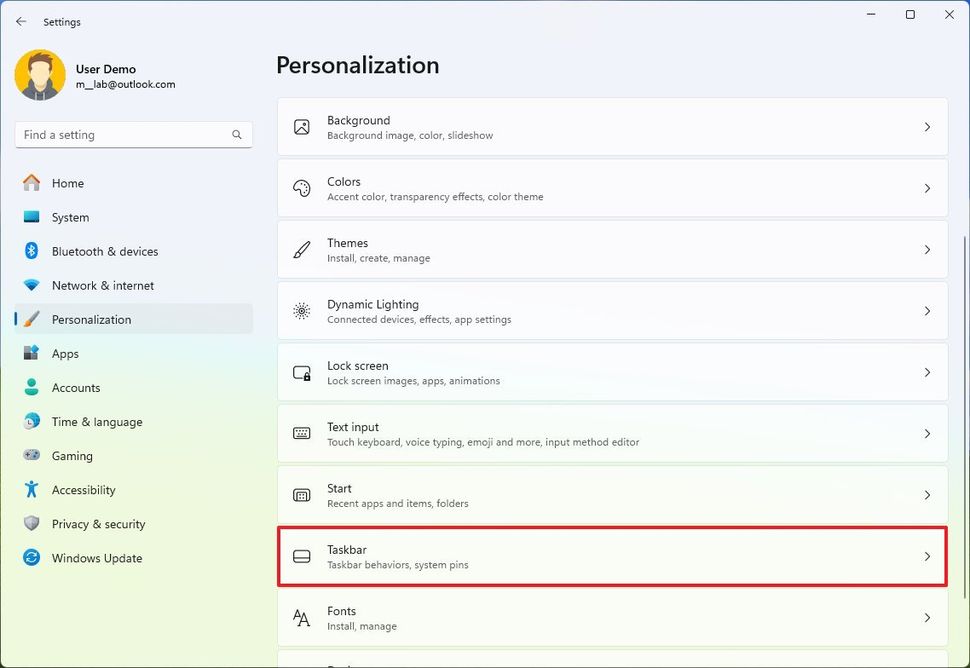The width and height of the screenshot is (970, 668).
Task: Go to System settings label
Action: (x=71, y=217)
